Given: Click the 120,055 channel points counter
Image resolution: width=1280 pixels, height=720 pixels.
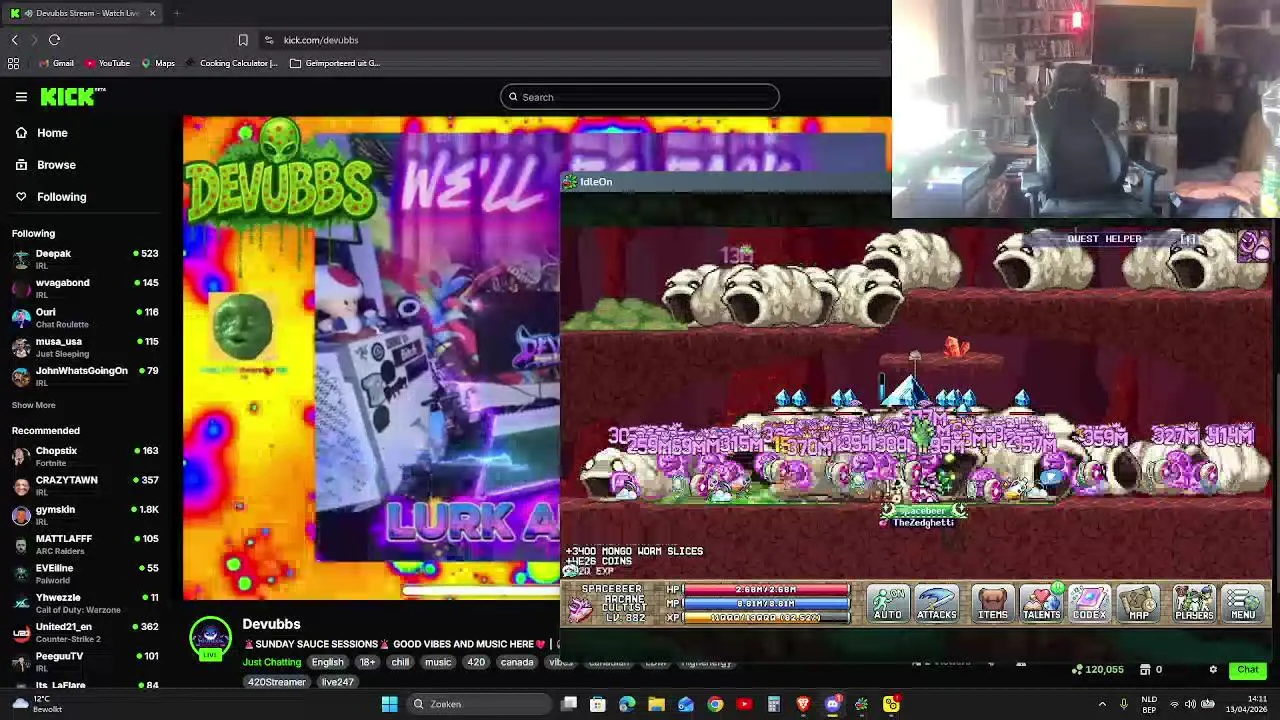Looking at the screenshot, I should tap(1098, 670).
